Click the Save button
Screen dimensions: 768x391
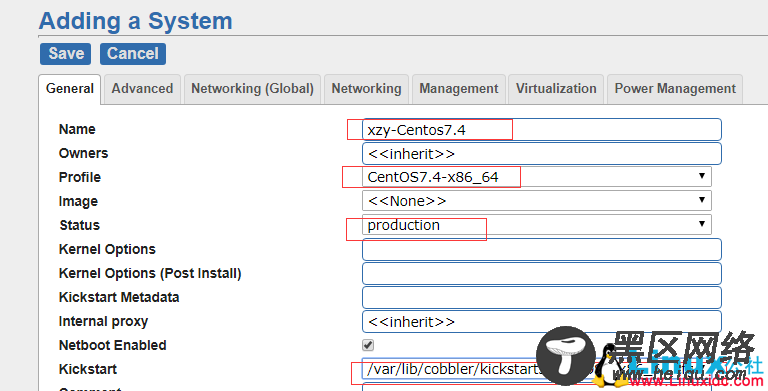tap(65, 53)
